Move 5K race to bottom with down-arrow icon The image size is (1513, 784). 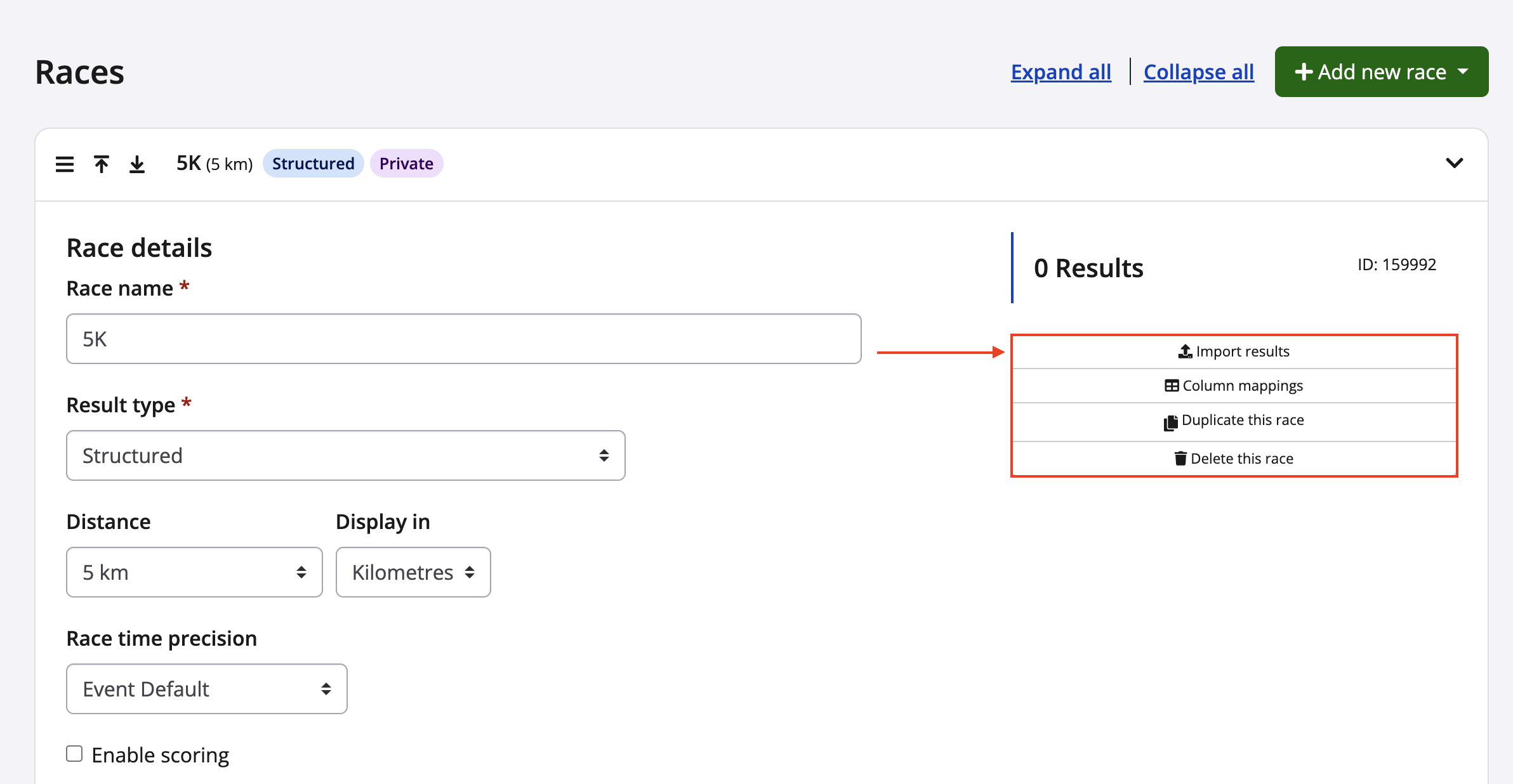pyautogui.click(x=137, y=164)
